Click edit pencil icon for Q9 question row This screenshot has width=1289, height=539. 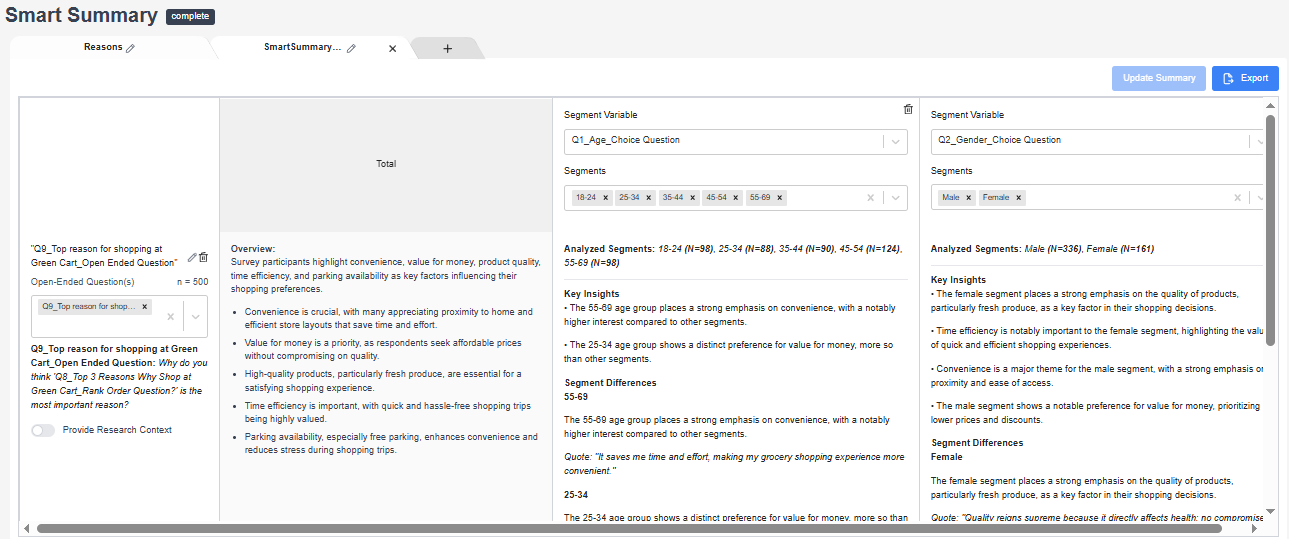[x=192, y=257]
